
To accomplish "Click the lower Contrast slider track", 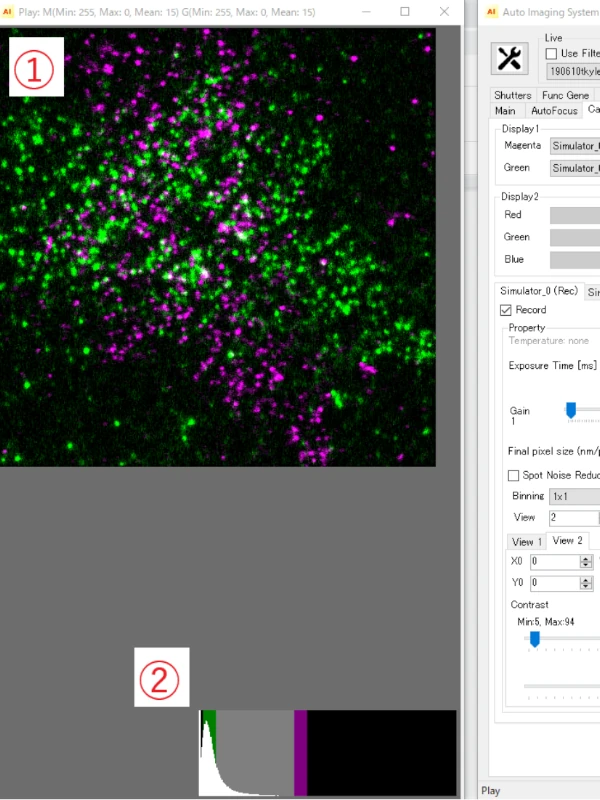I will pos(562,686).
